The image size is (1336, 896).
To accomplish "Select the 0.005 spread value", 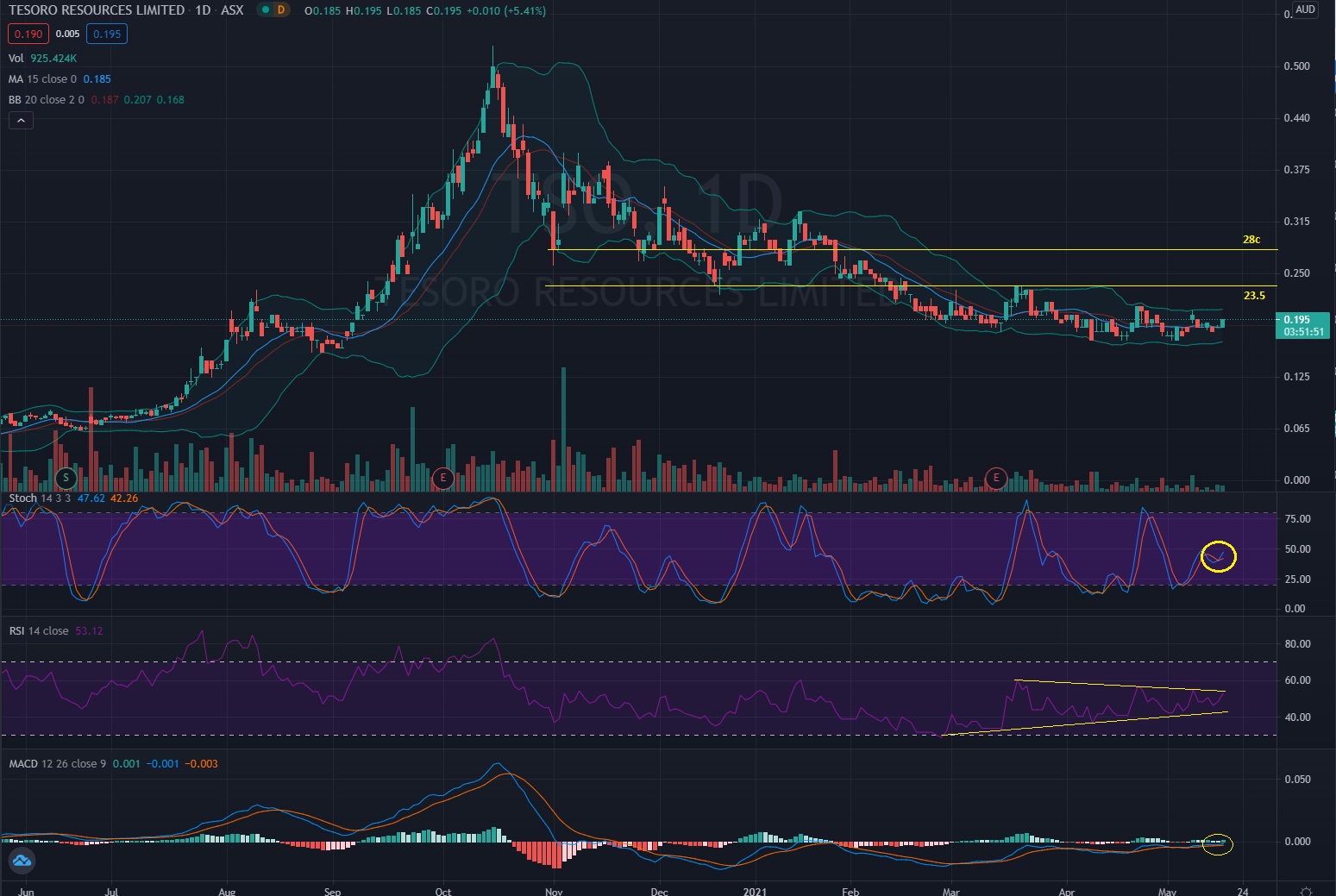I will (67, 34).
